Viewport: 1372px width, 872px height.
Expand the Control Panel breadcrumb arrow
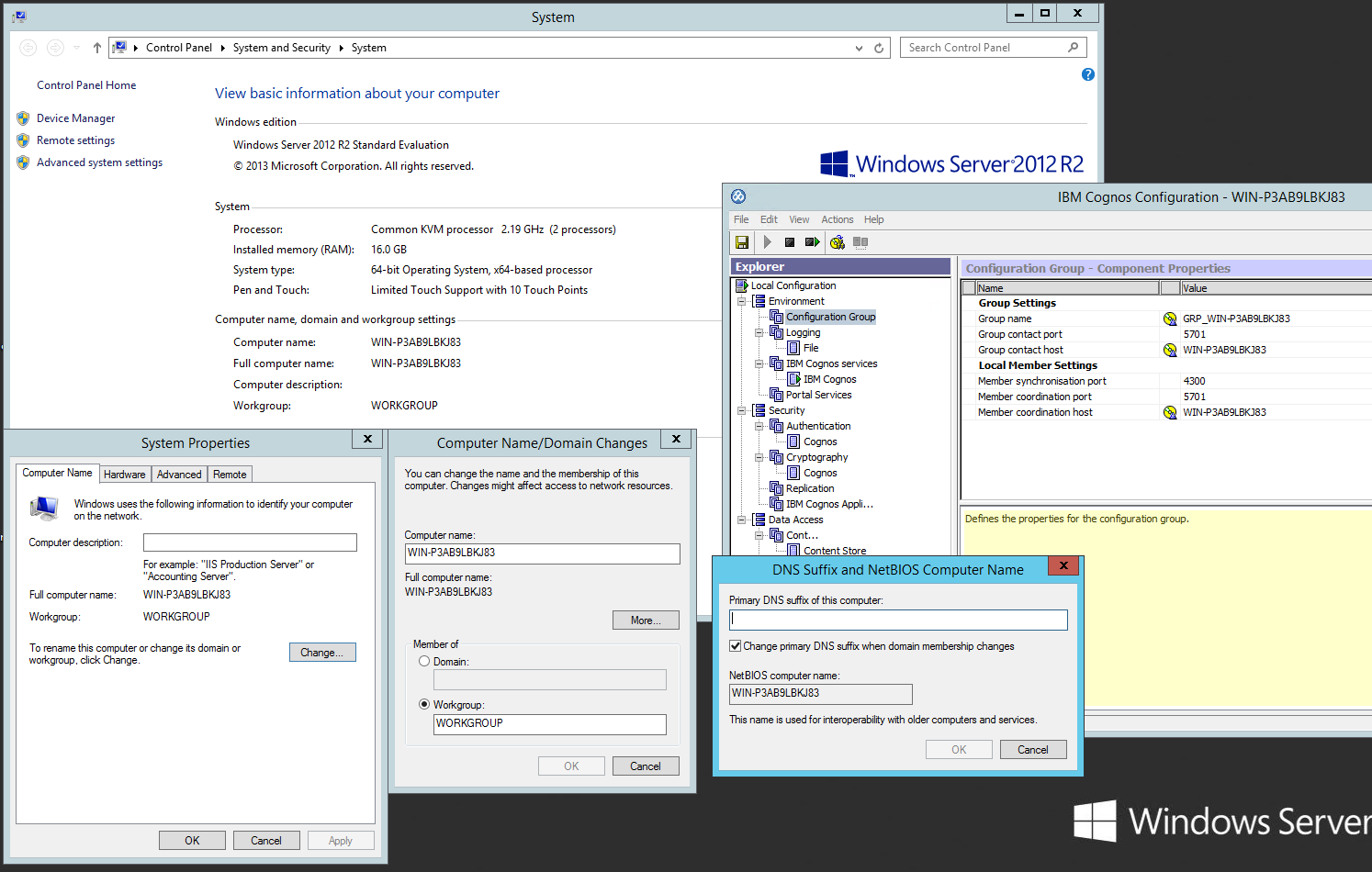[x=223, y=48]
